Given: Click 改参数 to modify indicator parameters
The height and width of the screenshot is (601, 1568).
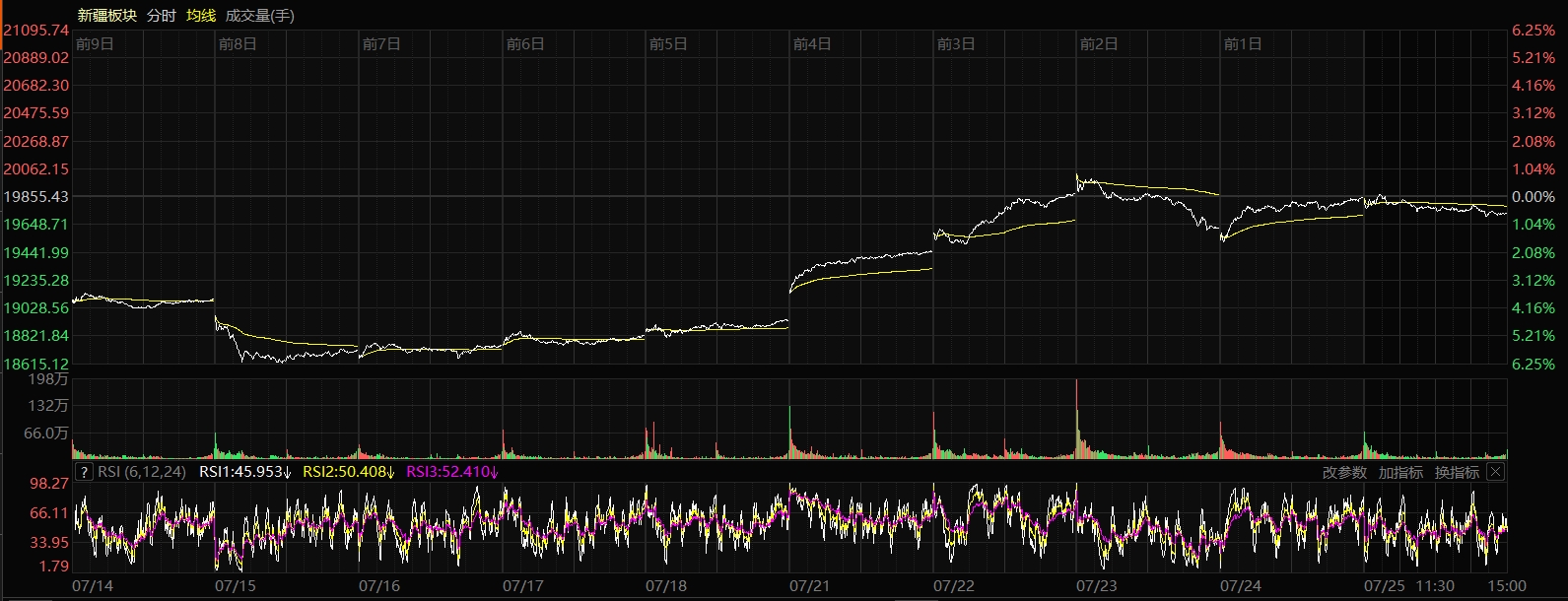Looking at the screenshot, I should (x=1344, y=472).
